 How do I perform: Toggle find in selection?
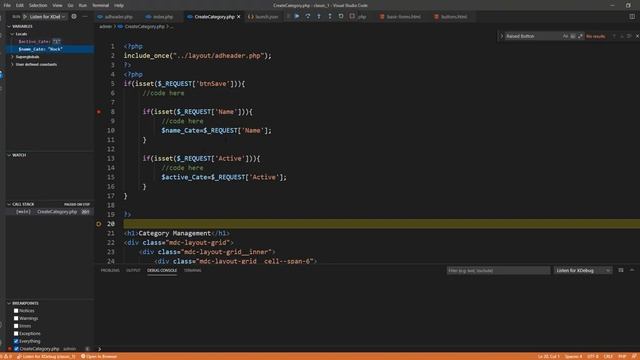[629, 36]
